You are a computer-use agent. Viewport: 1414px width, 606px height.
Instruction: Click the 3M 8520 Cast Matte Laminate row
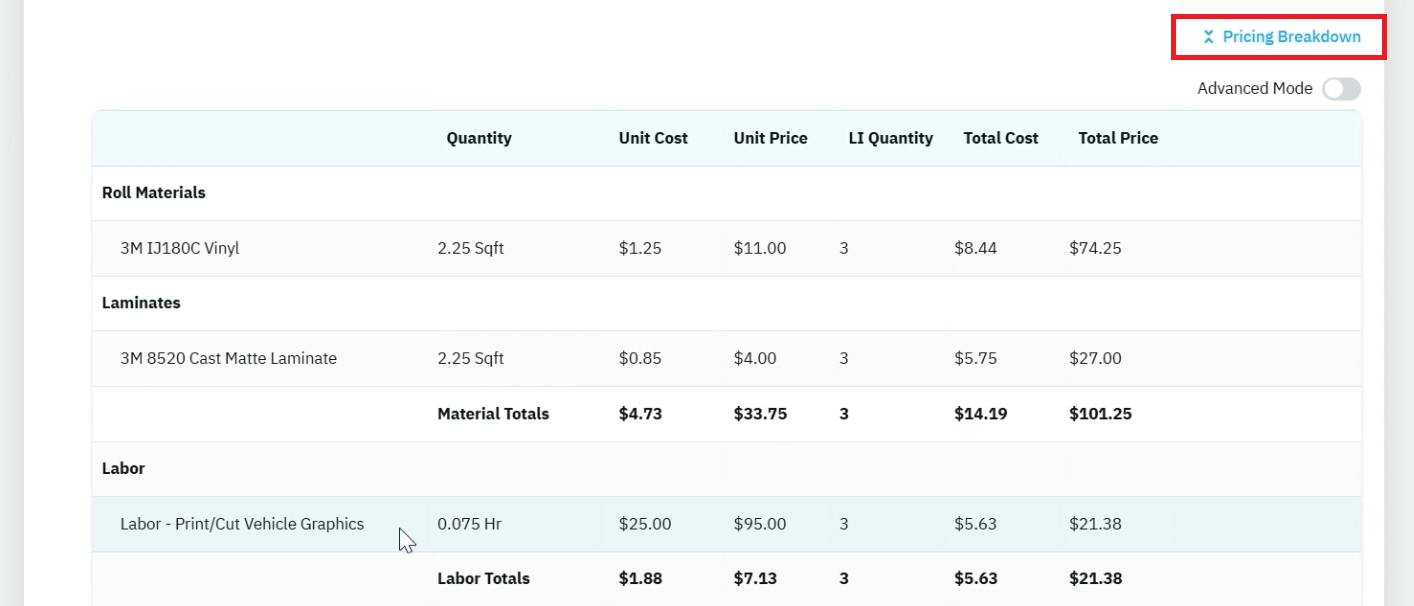727,358
